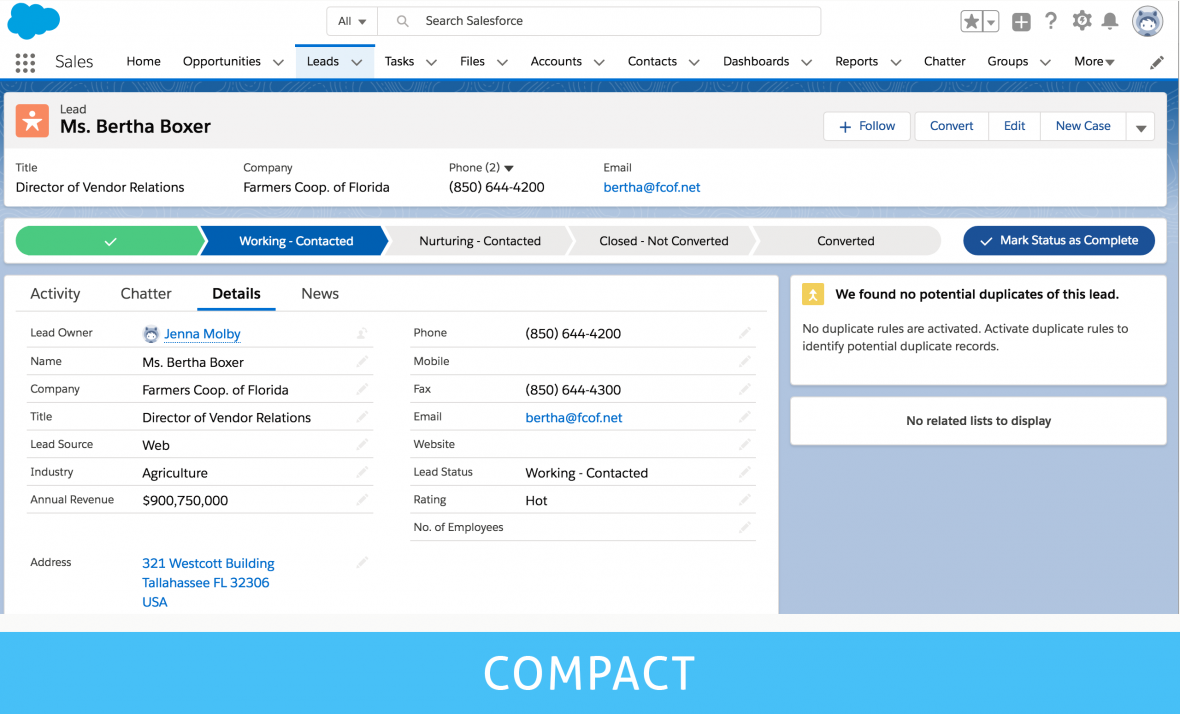Open Setup via the gear icon

click(x=1081, y=20)
